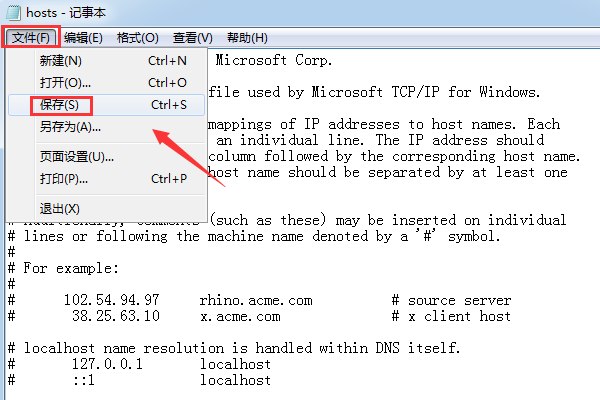The width and height of the screenshot is (600, 400).
Task: Open the 编辑(E) menu
Action: pyautogui.click(x=83, y=38)
